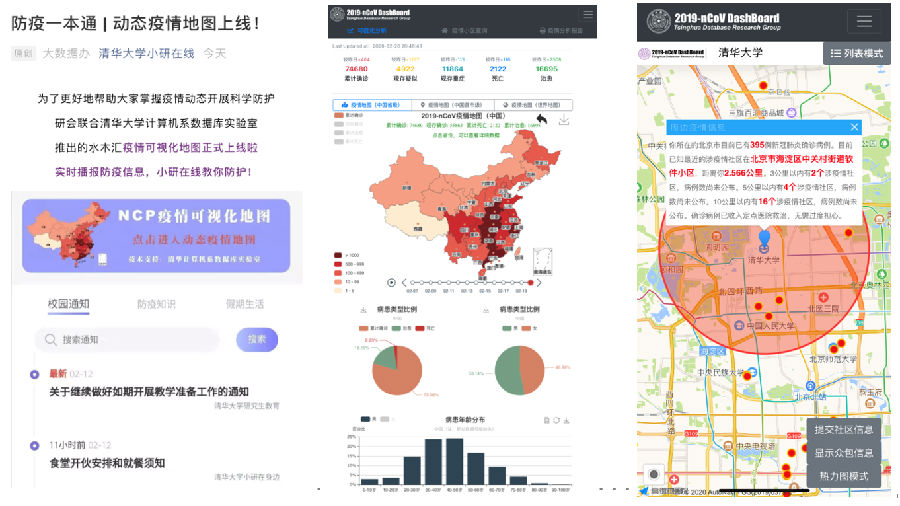Click the >1000 dark red legend swatch
The width and height of the screenshot is (900, 506).
coord(338,255)
